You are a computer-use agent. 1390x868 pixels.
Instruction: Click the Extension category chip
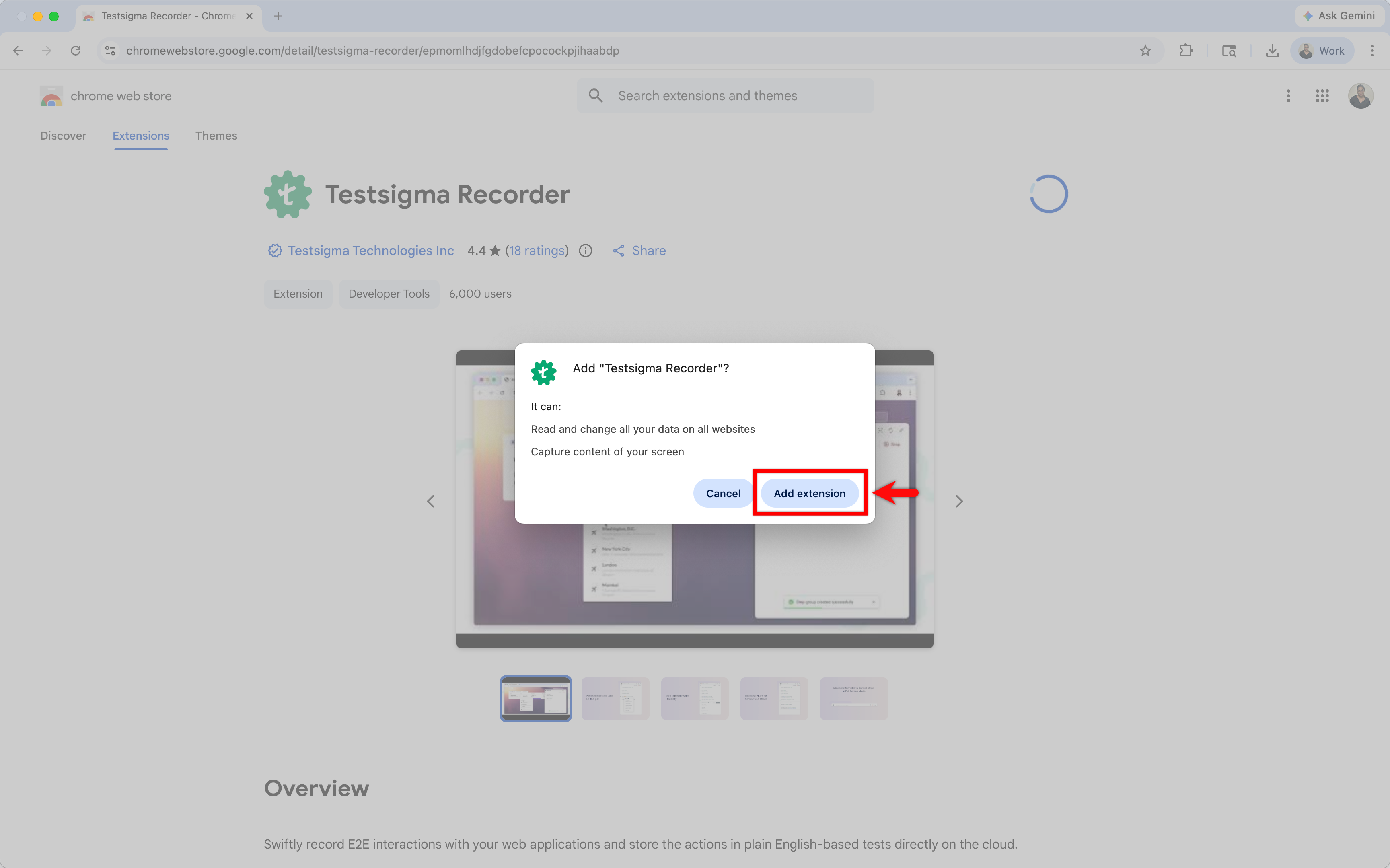298,293
